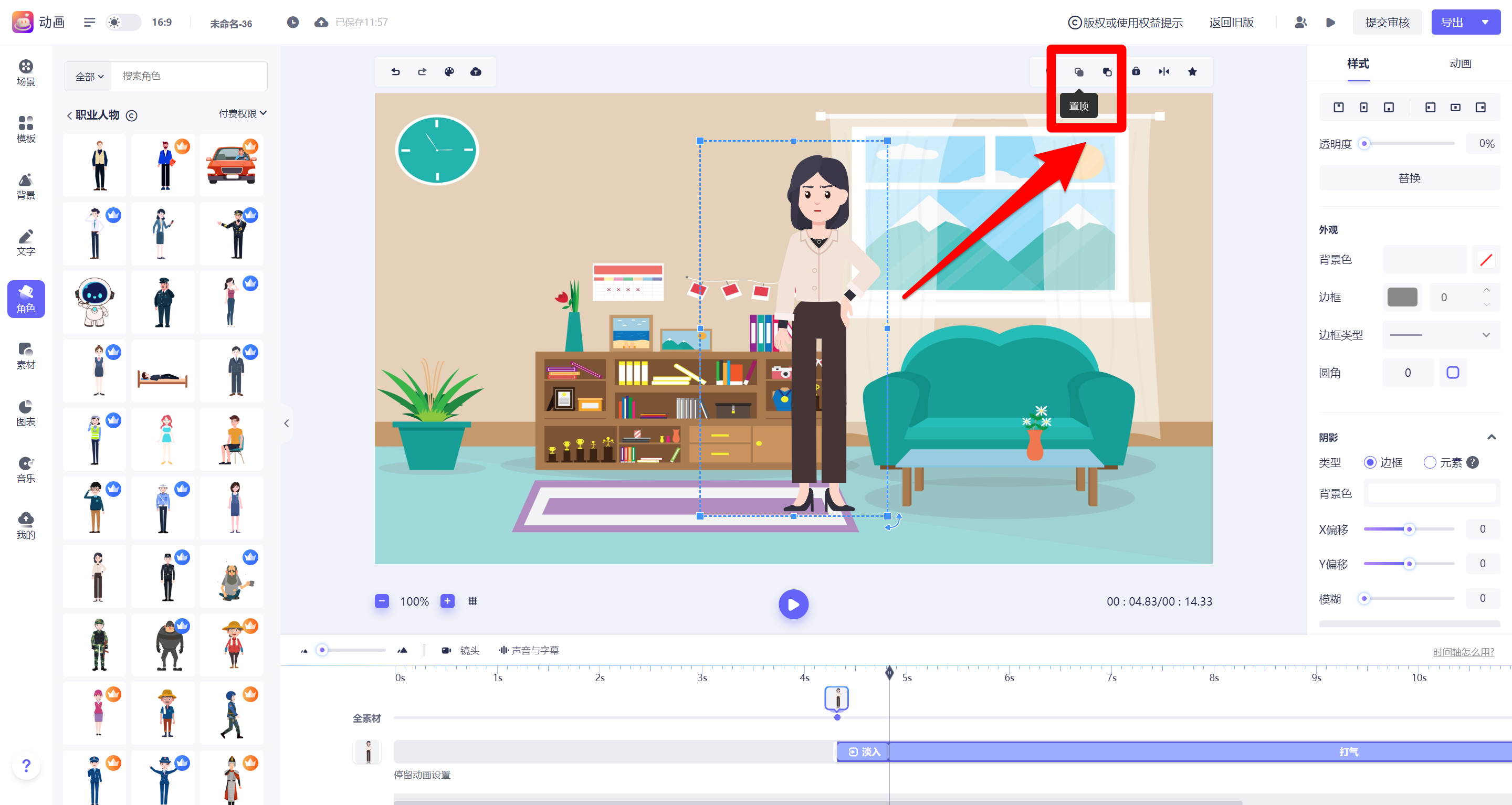Select the 边框 shadow type radio

(1370, 462)
